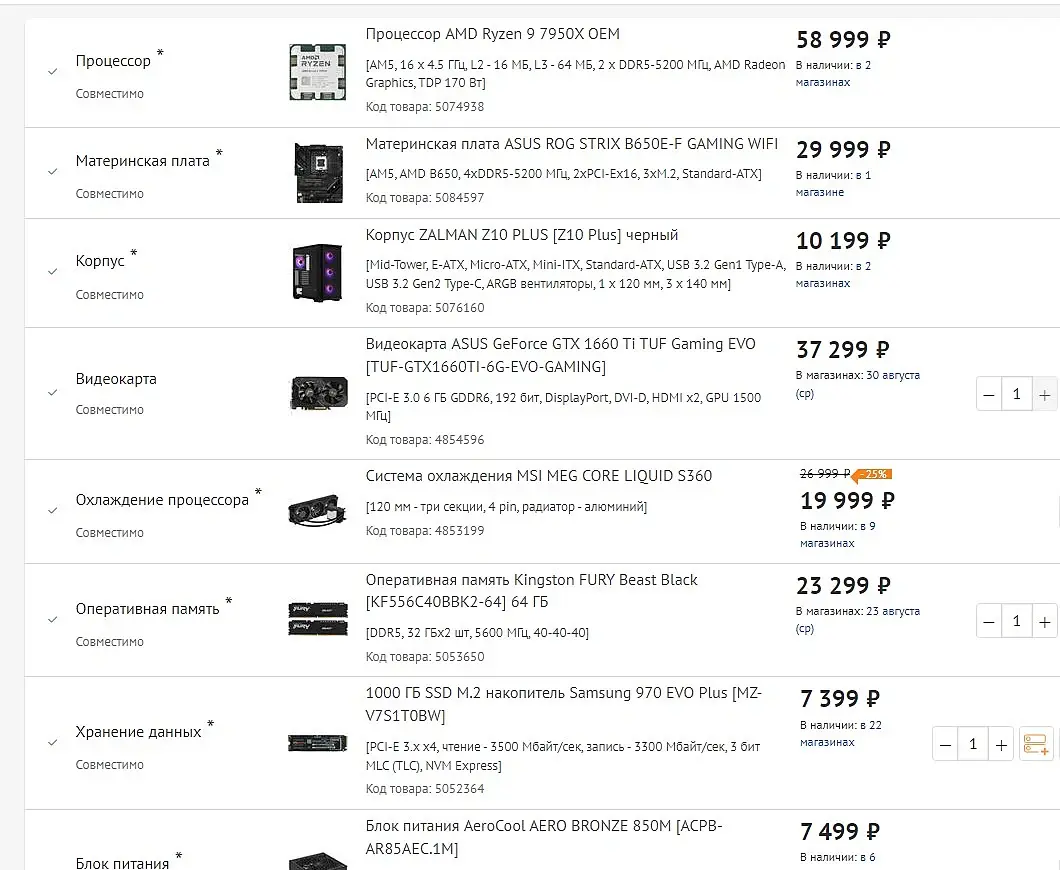The image size is (1060, 870).
Task: Click the processor availability link "в 2 магазинах"
Action: tap(834, 74)
